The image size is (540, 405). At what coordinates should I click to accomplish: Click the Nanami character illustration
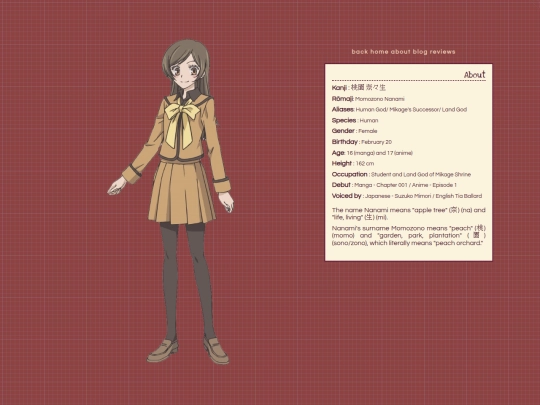[172, 201]
